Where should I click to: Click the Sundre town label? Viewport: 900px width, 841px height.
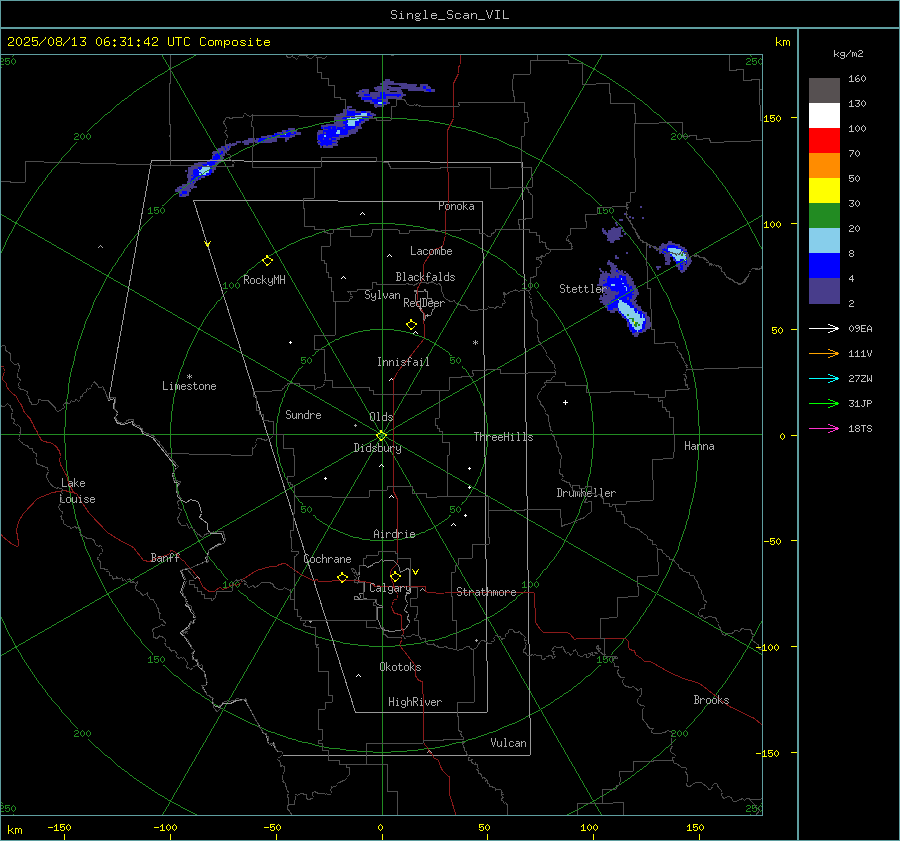[x=303, y=414]
